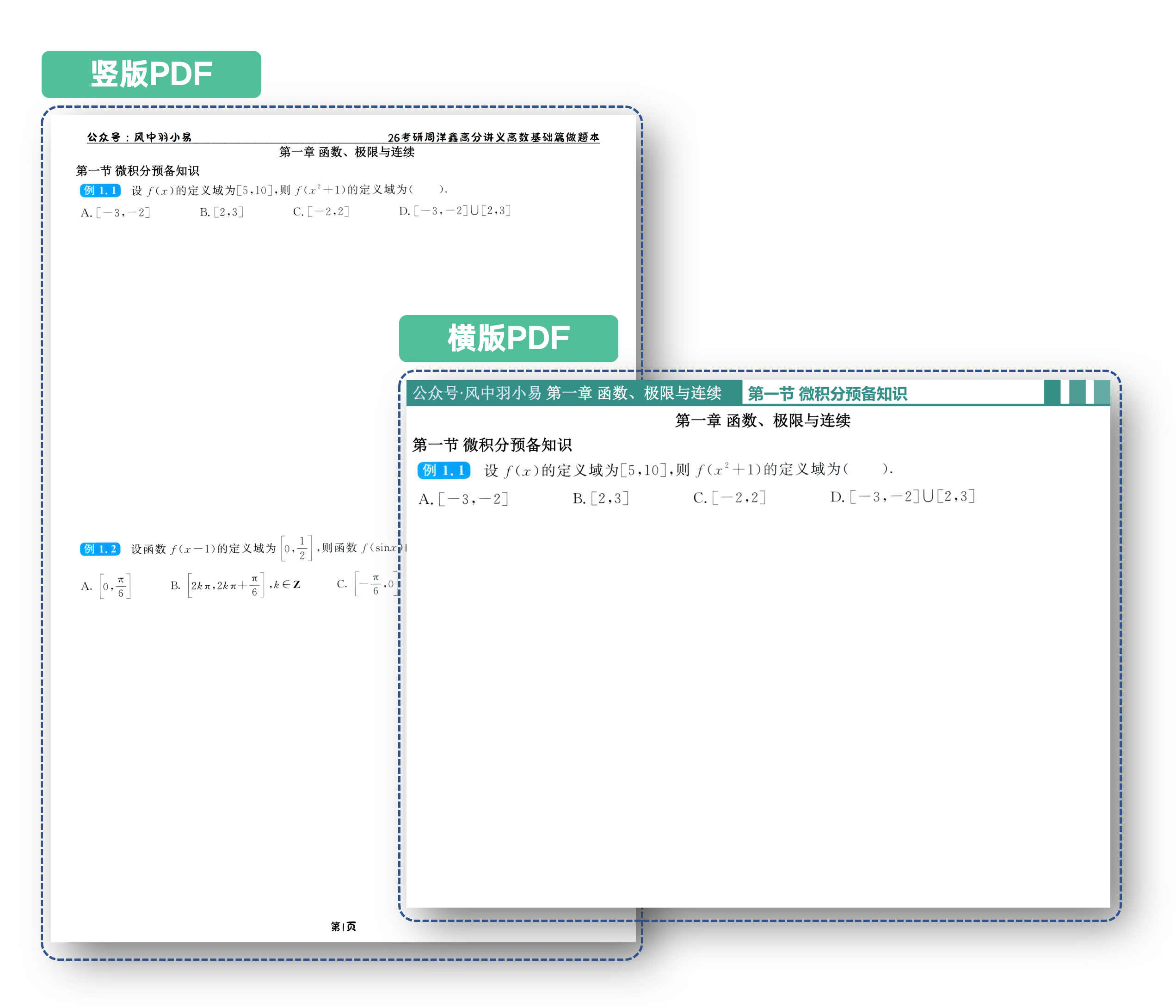Select the 例 1.1 badge on portrait page
1176x1008 pixels.
click(x=100, y=191)
